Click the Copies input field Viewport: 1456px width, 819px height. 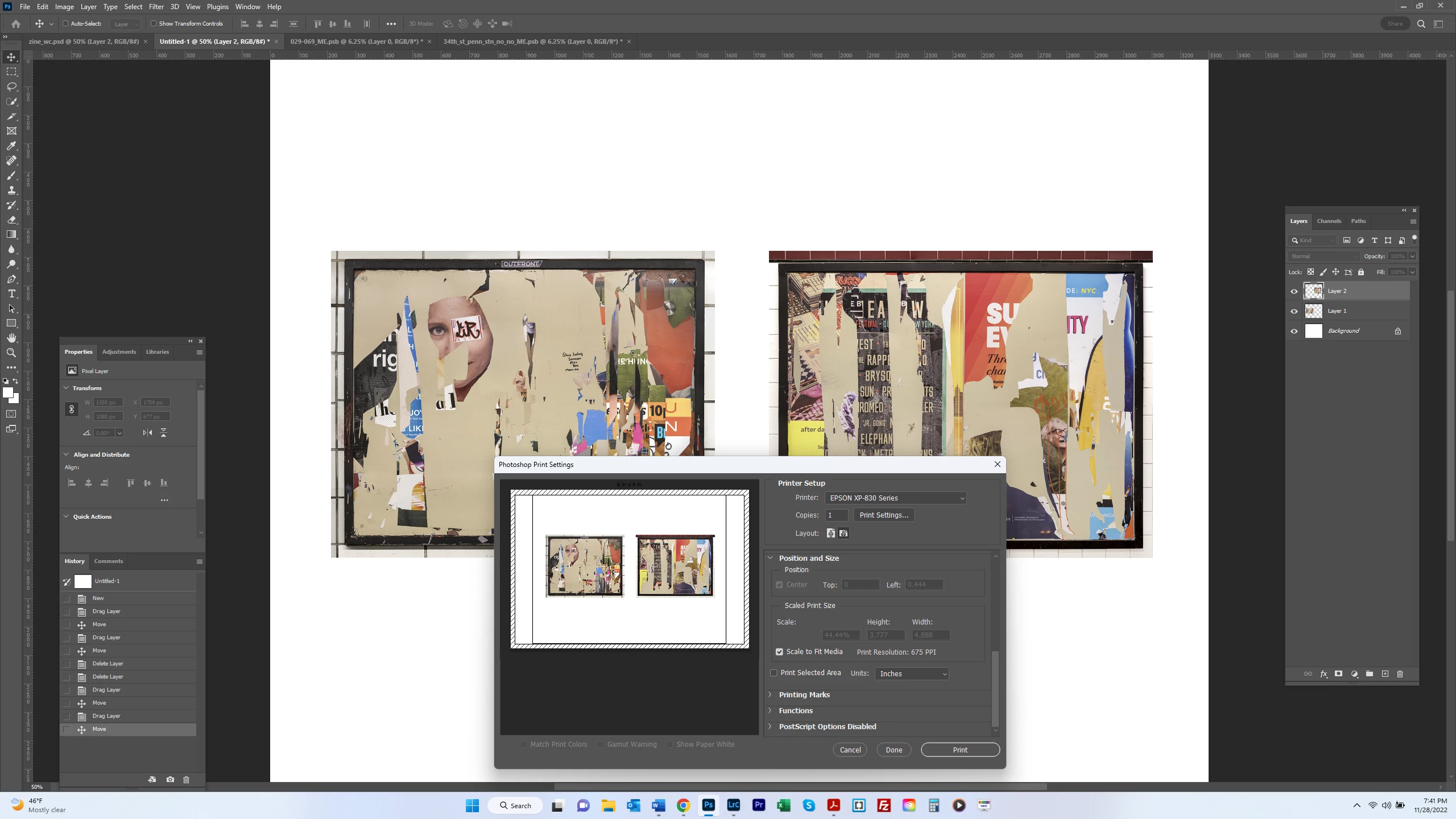836,515
